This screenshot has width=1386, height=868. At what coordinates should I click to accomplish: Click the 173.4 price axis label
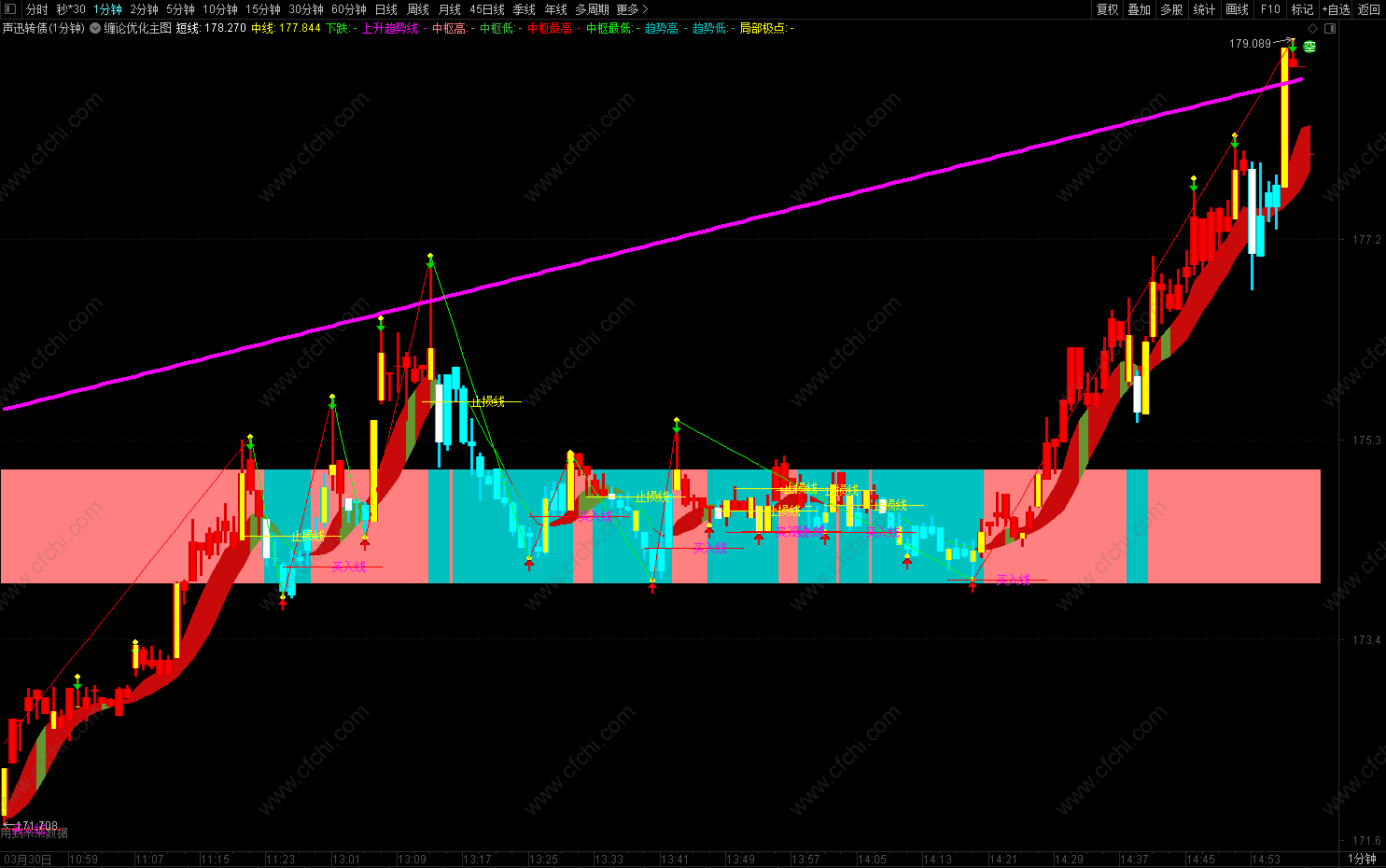[x=1366, y=640]
